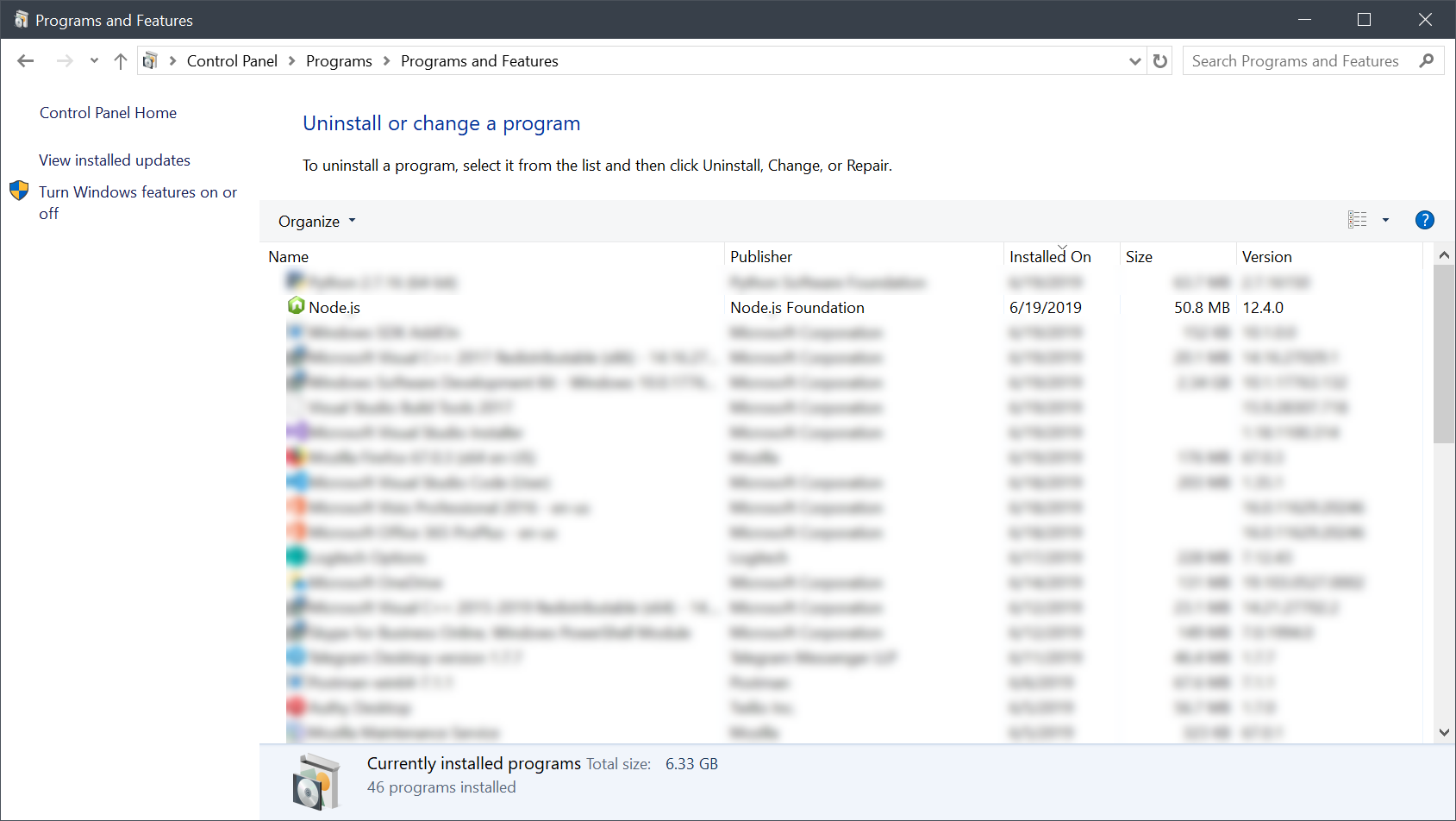Click the scrollbar down arrow

1445,733
